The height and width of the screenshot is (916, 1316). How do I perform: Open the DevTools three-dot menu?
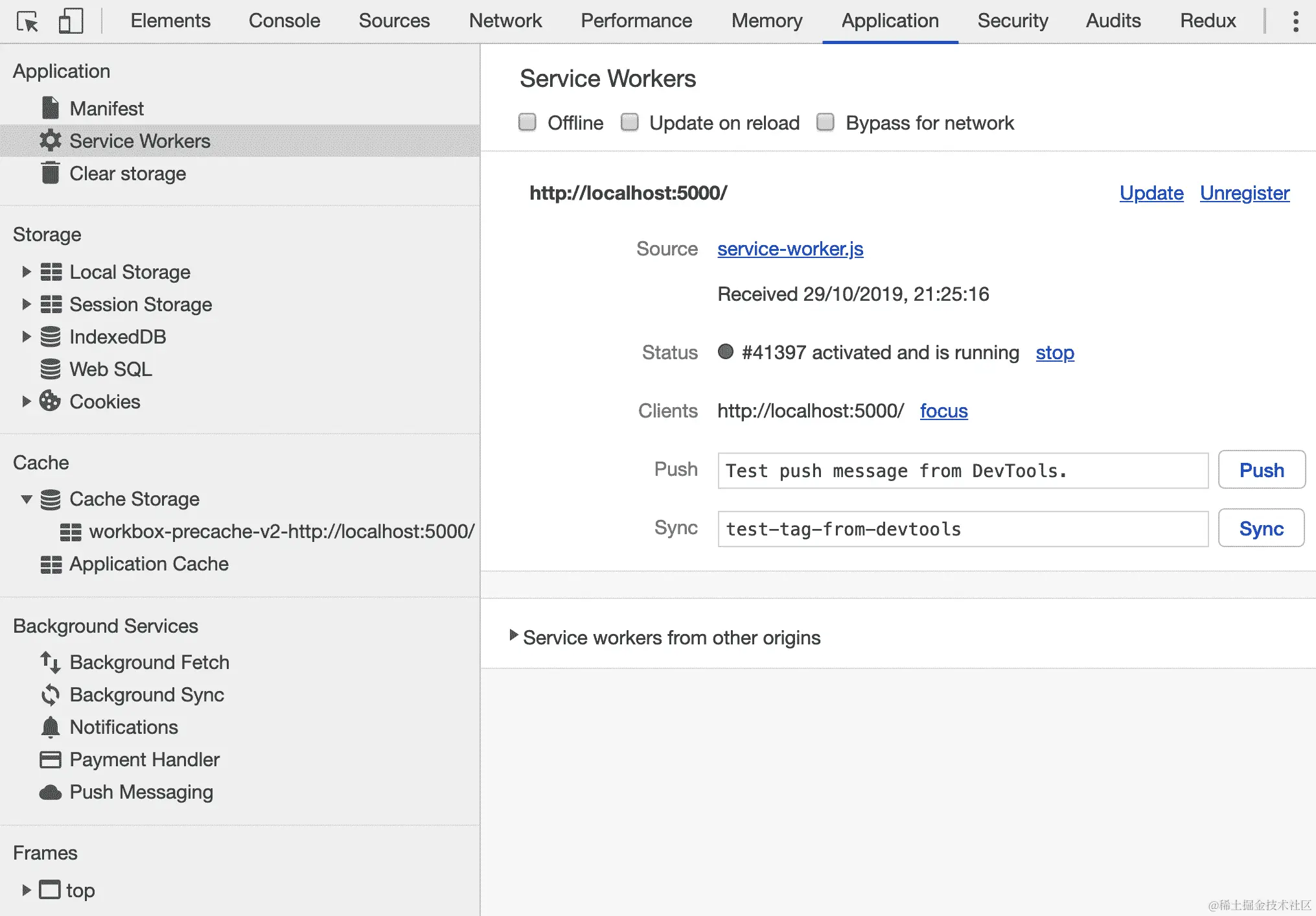pos(1295,21)
